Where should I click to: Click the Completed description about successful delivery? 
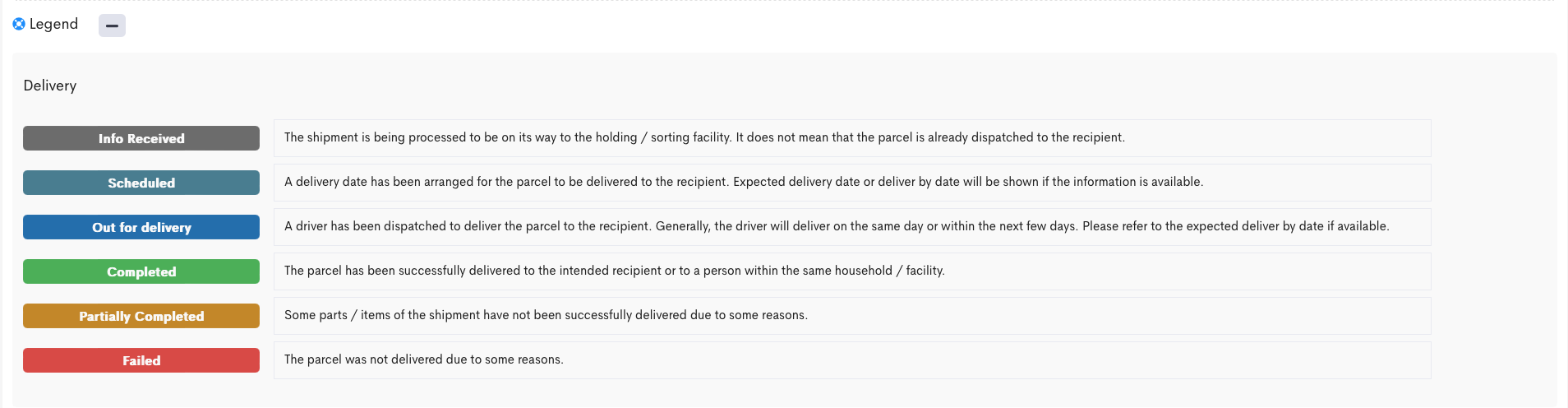pyautogui.click(x=852, y=271)
